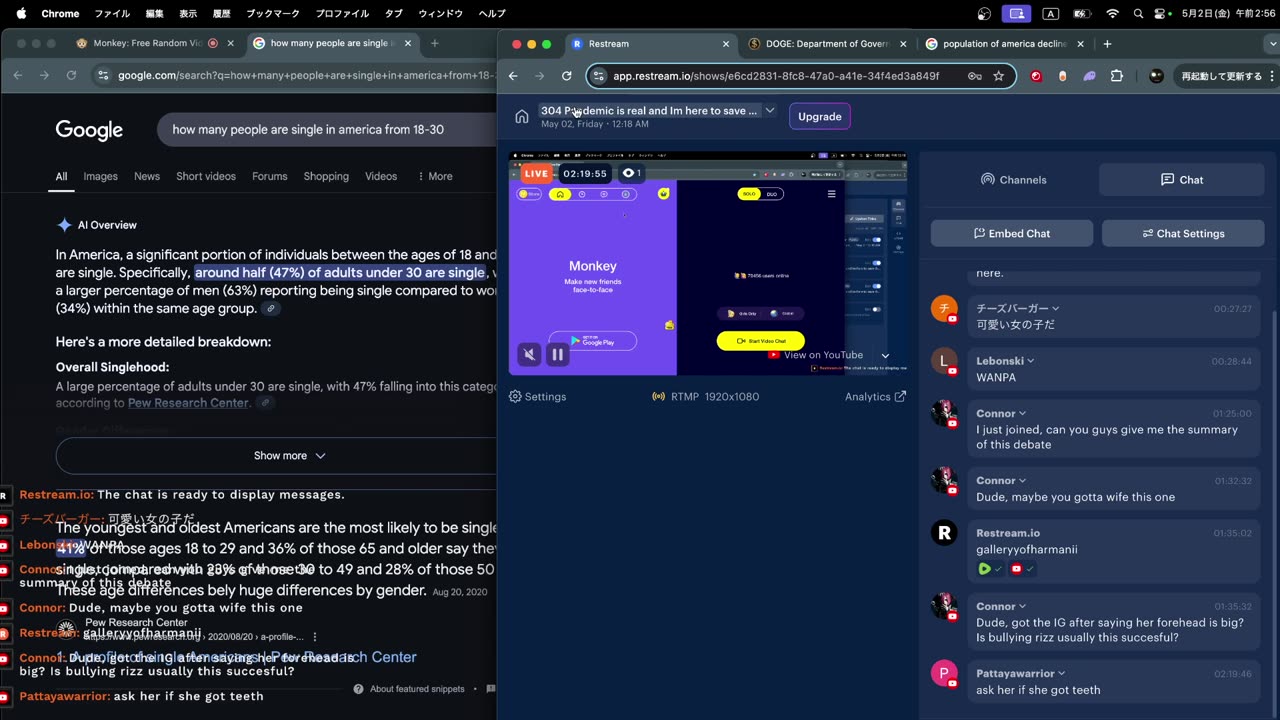Open result menu next to Pew Research URL
Viewport: 1280px width, 720px height.
point(315,636)
